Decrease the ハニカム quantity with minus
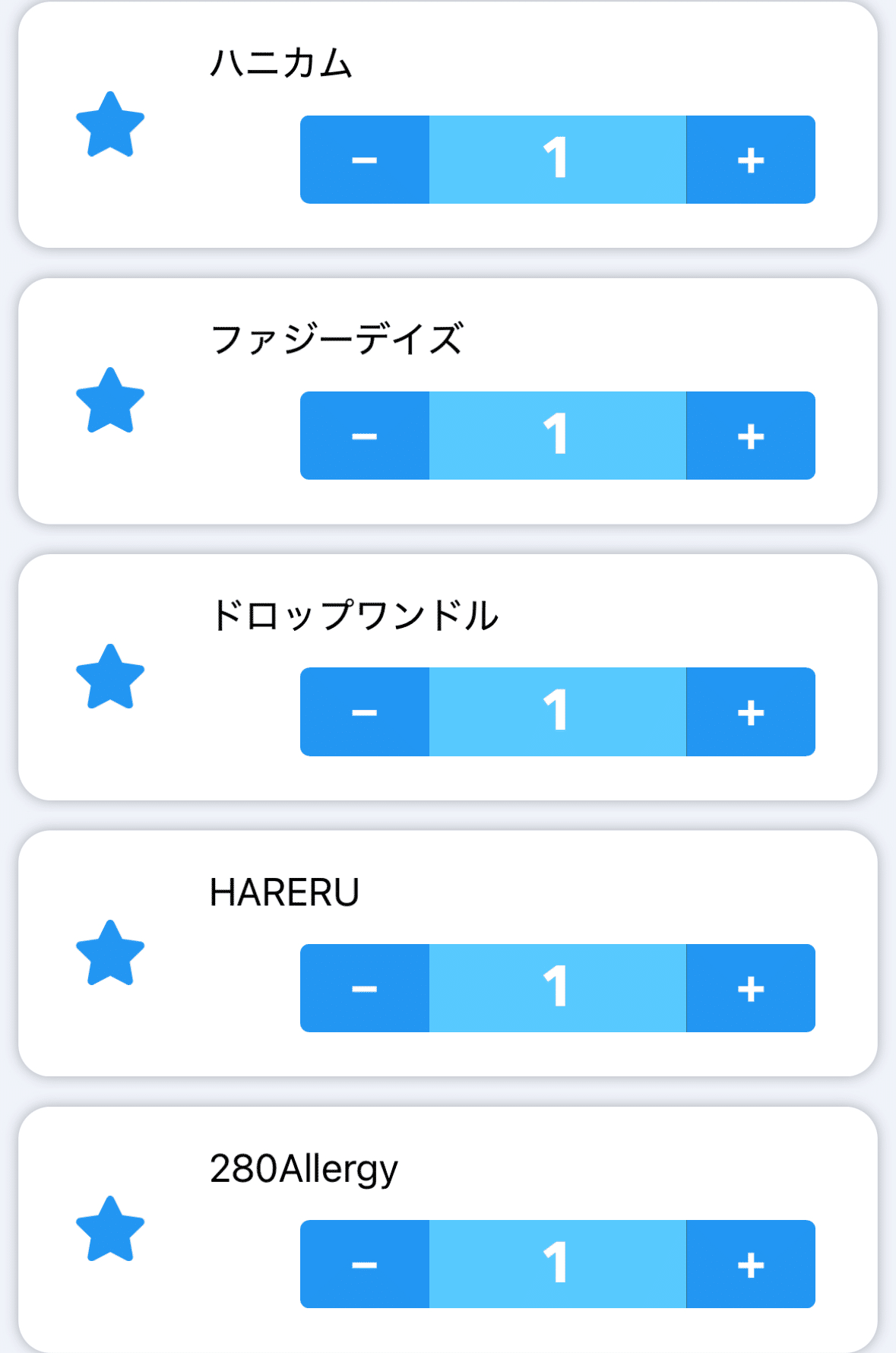Image resolution: width=896 pixels, height=1353 pixels. click(x=365, y=160)
